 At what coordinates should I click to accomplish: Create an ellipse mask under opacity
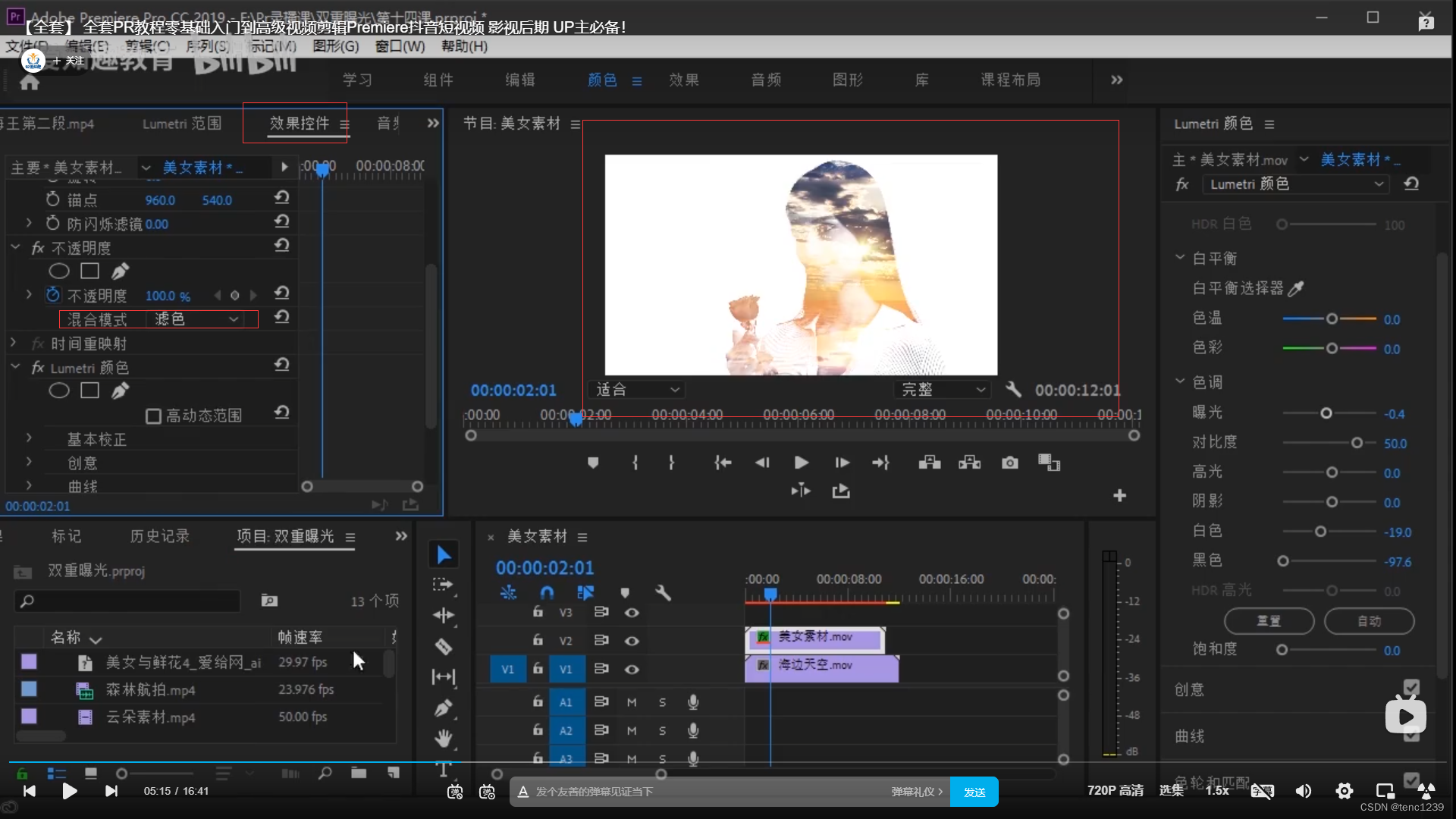pos(59,271)
